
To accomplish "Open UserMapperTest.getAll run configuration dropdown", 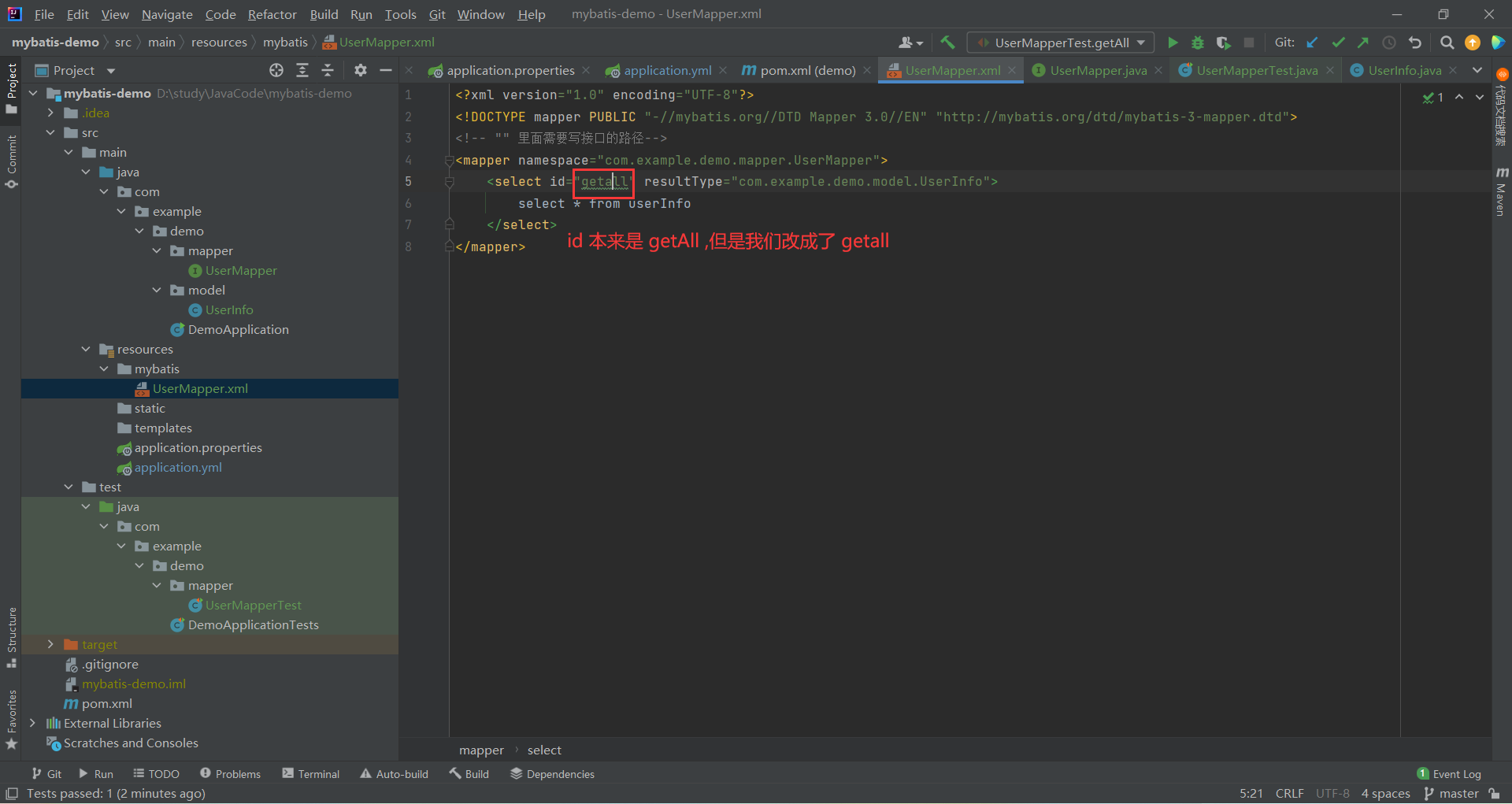I will coord(1061,43).
